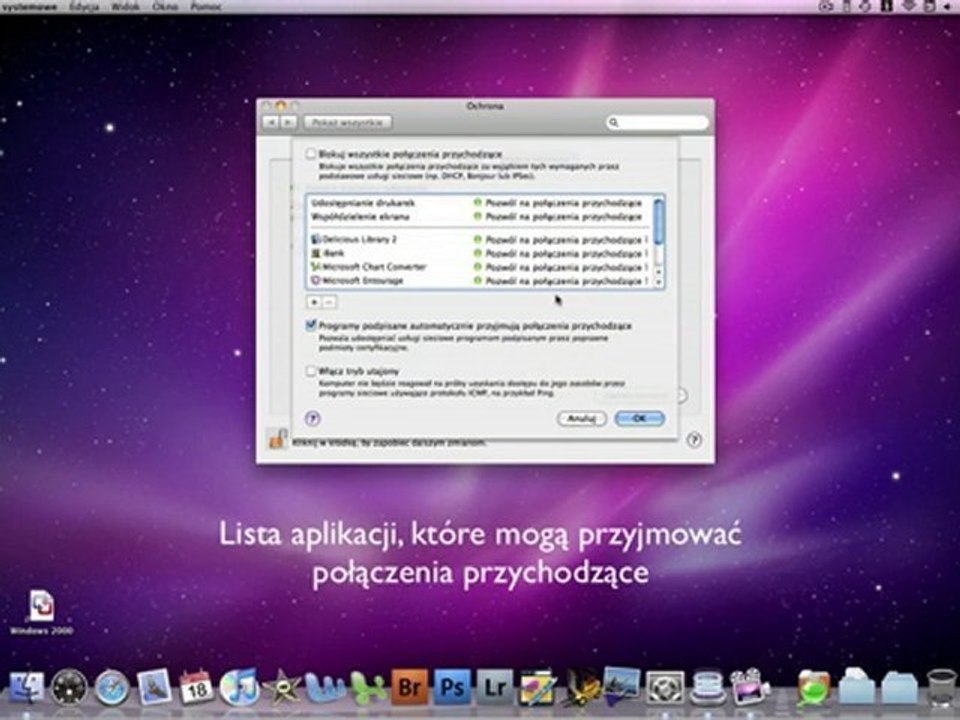Image resolution: width=960 pixels, height=720 pixels.
Task: Open iCal showing date 18
Action: pos(196,687)
